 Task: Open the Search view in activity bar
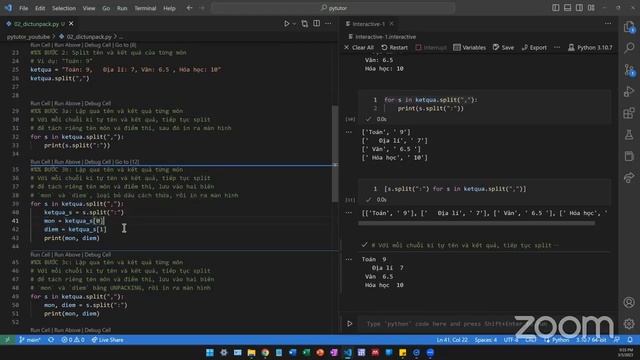[629, 48]
